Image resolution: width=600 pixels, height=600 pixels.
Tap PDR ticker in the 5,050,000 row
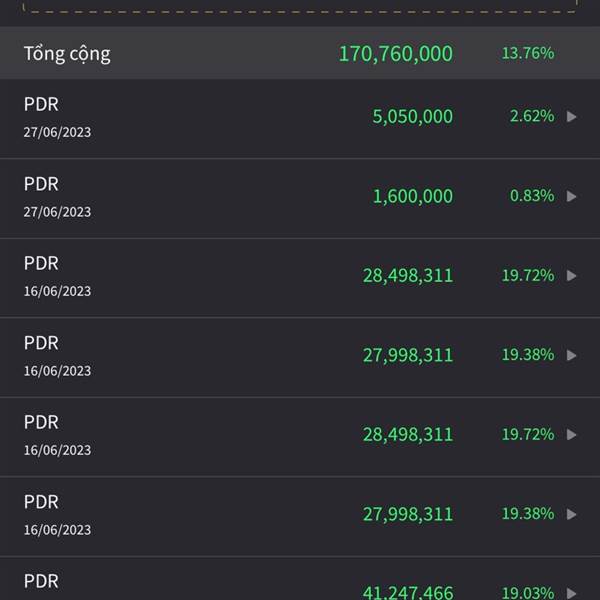point(41,104)
